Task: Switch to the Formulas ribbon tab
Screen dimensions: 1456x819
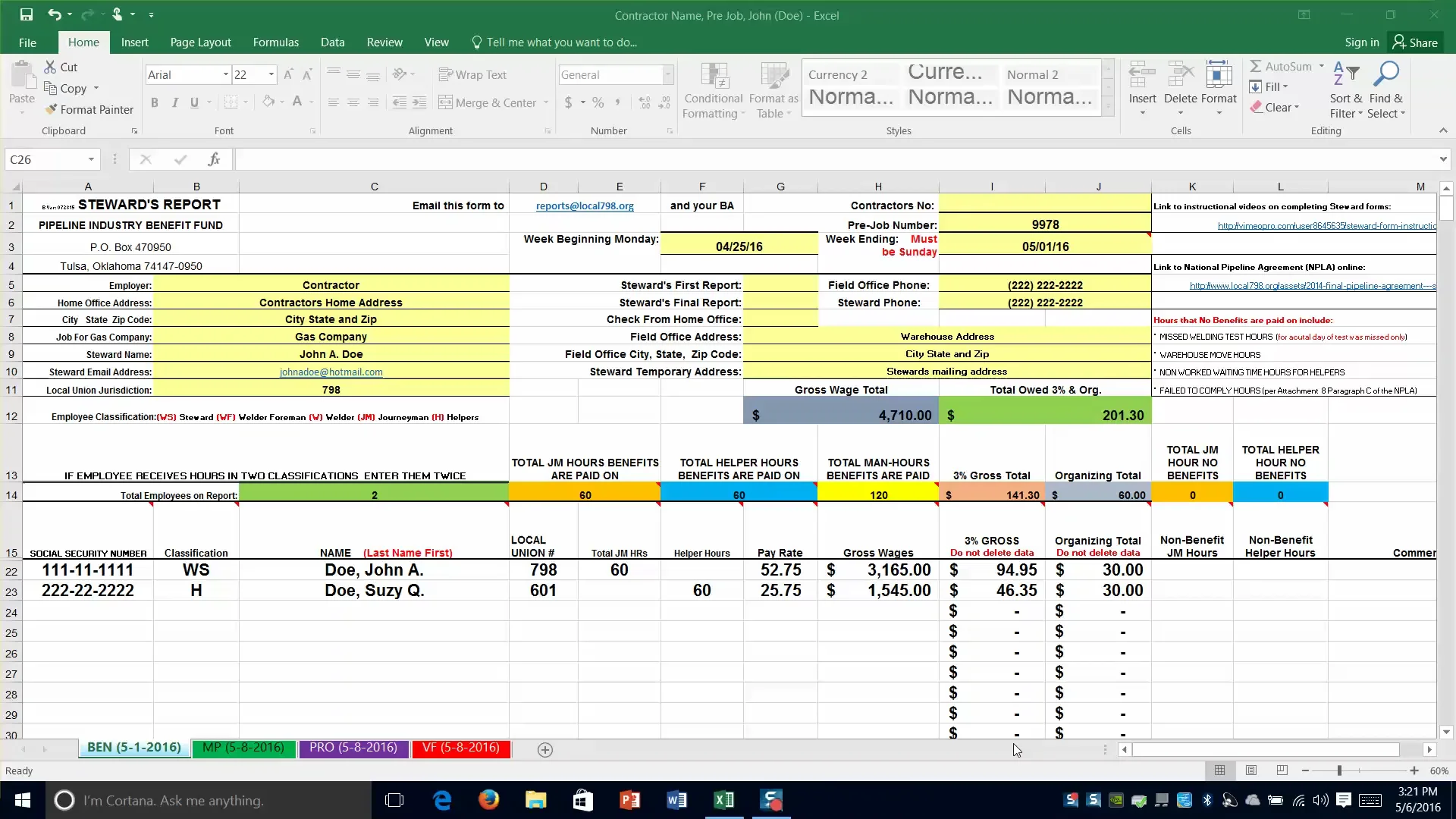Action: click(275, 42)
